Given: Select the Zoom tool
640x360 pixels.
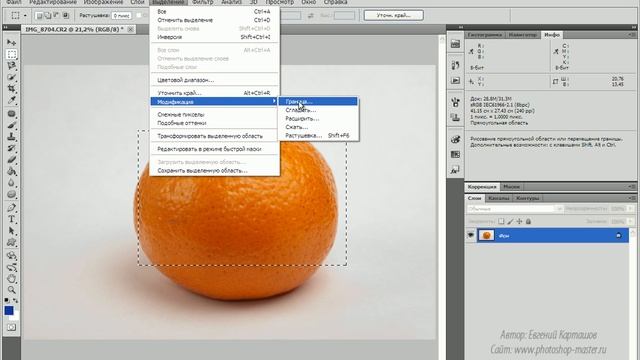Looking at the screenshot, I should (11, 290).
